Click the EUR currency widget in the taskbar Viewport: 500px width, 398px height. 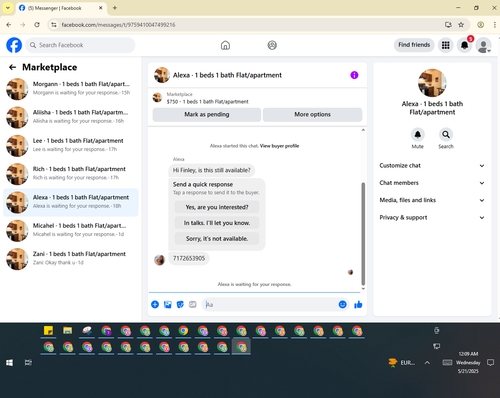pos(402,363)
